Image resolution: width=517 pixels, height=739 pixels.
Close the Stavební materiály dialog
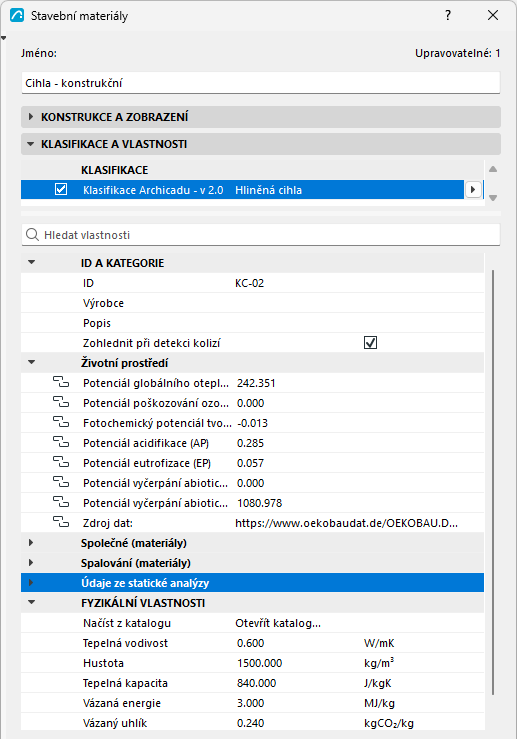click(493, 15)
